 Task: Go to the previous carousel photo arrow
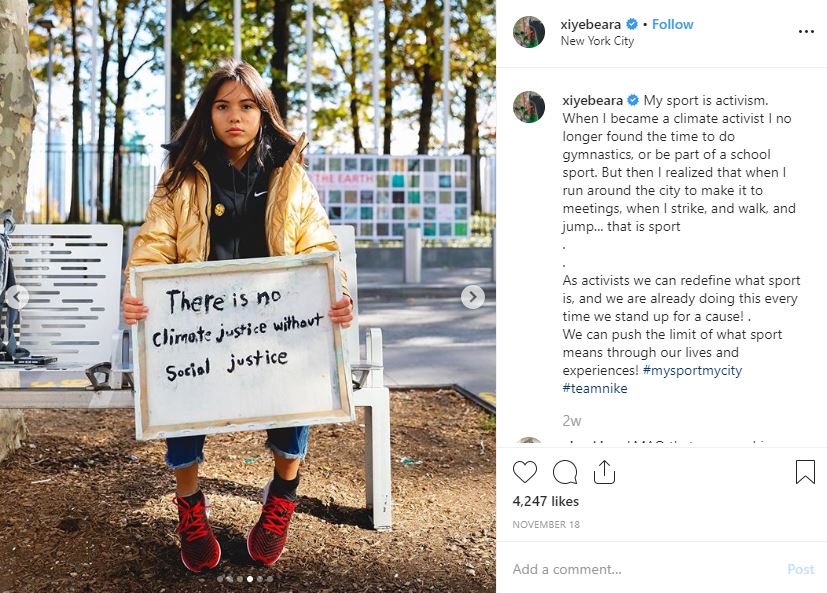click(x=17, y=297)
